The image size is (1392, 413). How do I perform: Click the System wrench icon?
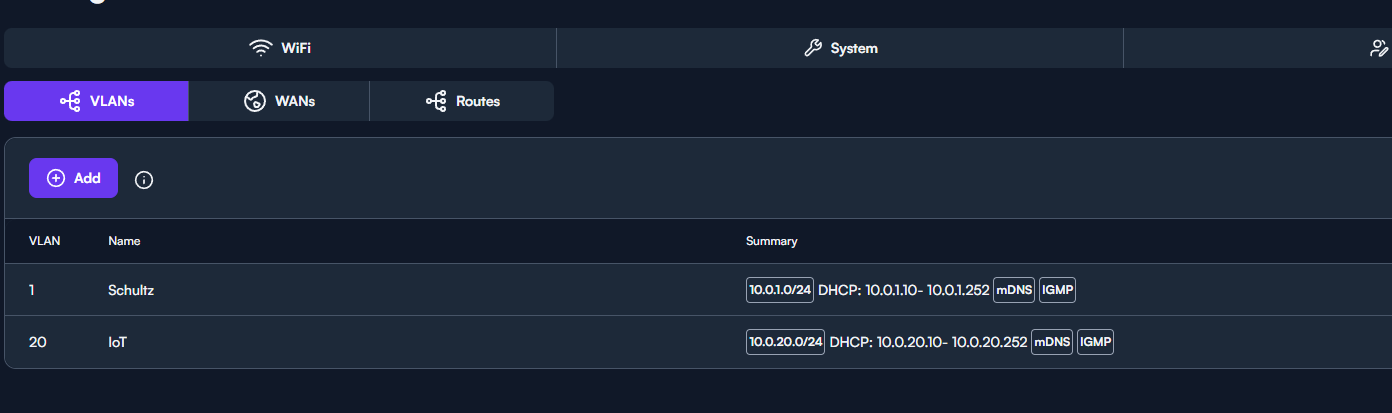point(813,48)
